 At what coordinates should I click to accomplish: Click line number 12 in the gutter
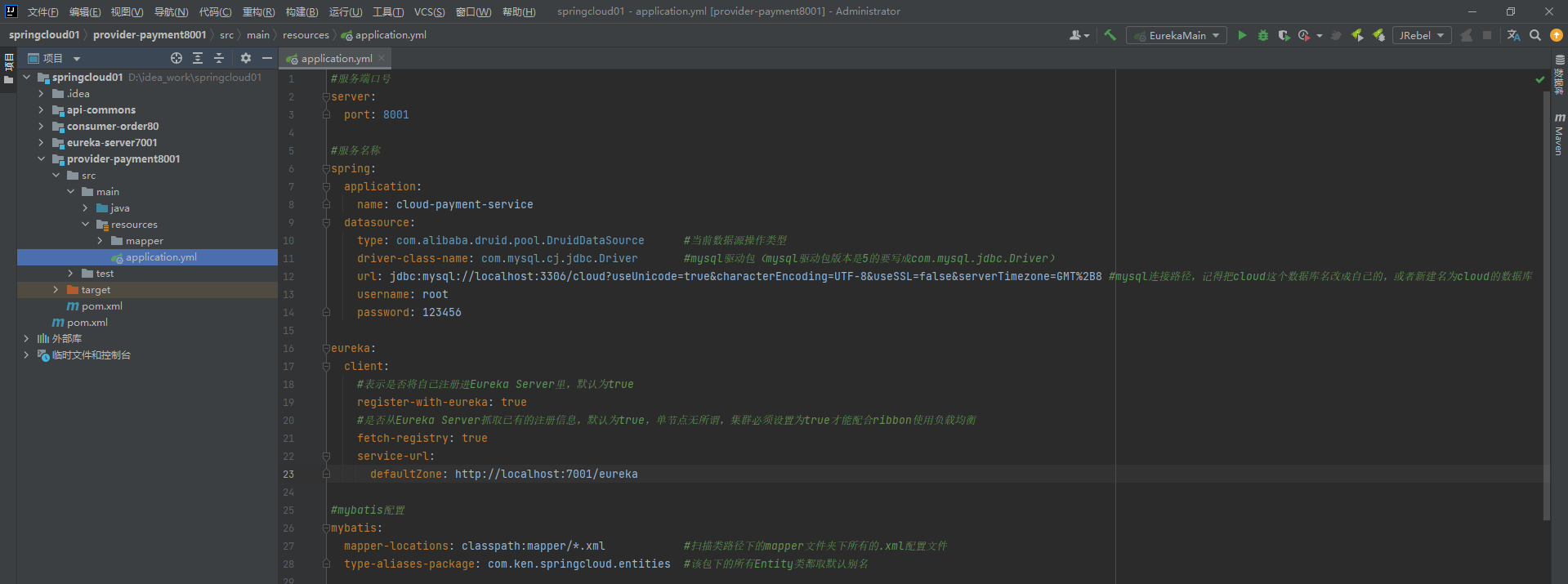(288, 277)
